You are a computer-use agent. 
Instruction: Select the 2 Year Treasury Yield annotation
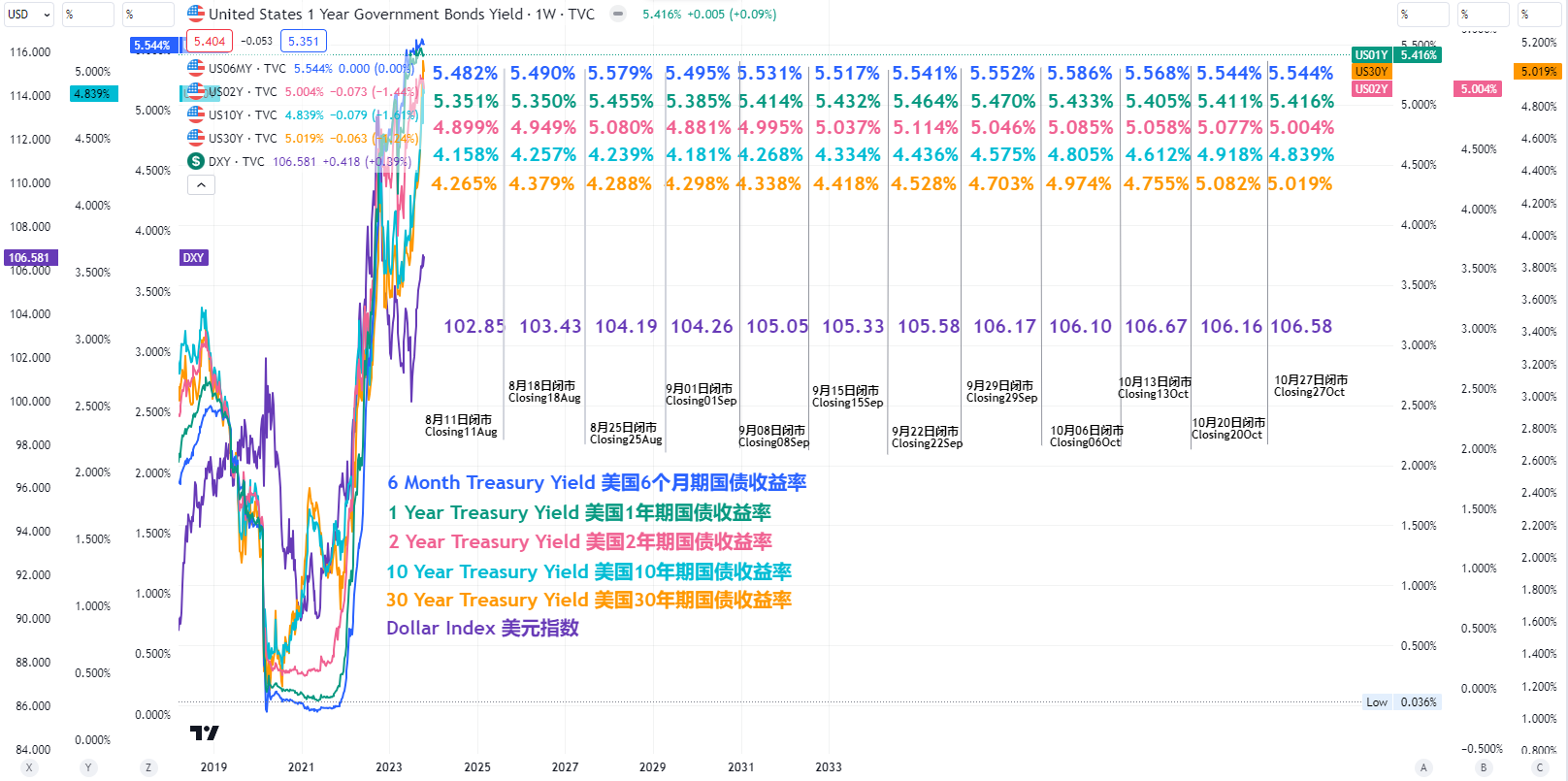tap(580, 541)
